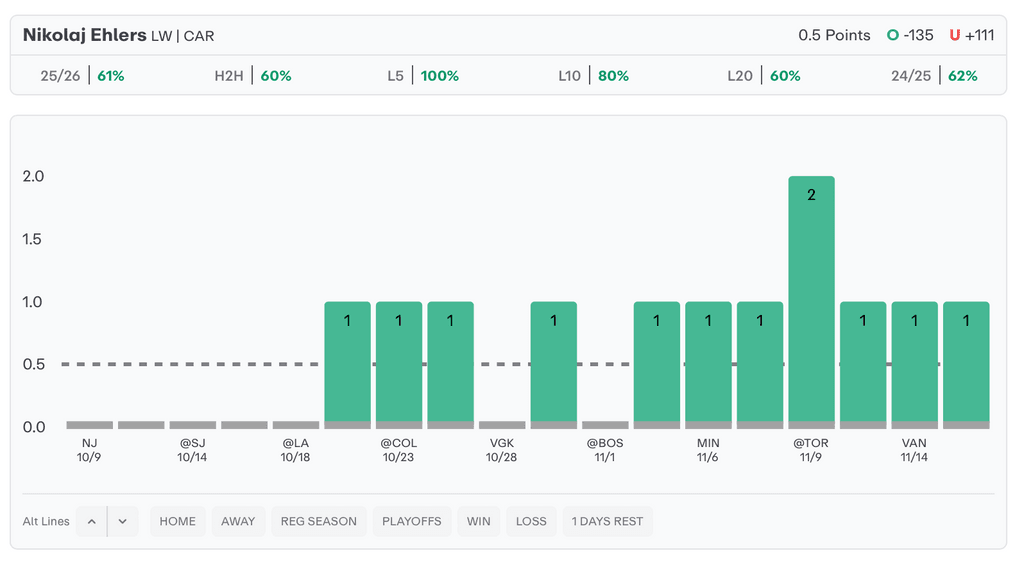Click the green Over circle icon
Screen dimensions: 1024x563
coord(892,35)
